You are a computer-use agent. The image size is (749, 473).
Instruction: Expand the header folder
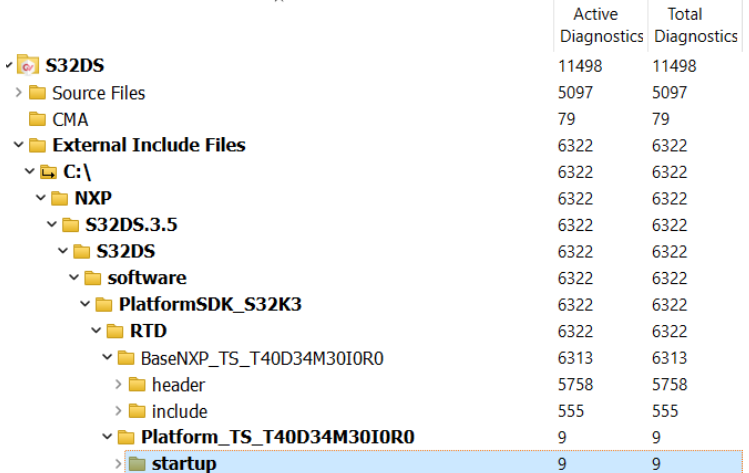[118, 384]
